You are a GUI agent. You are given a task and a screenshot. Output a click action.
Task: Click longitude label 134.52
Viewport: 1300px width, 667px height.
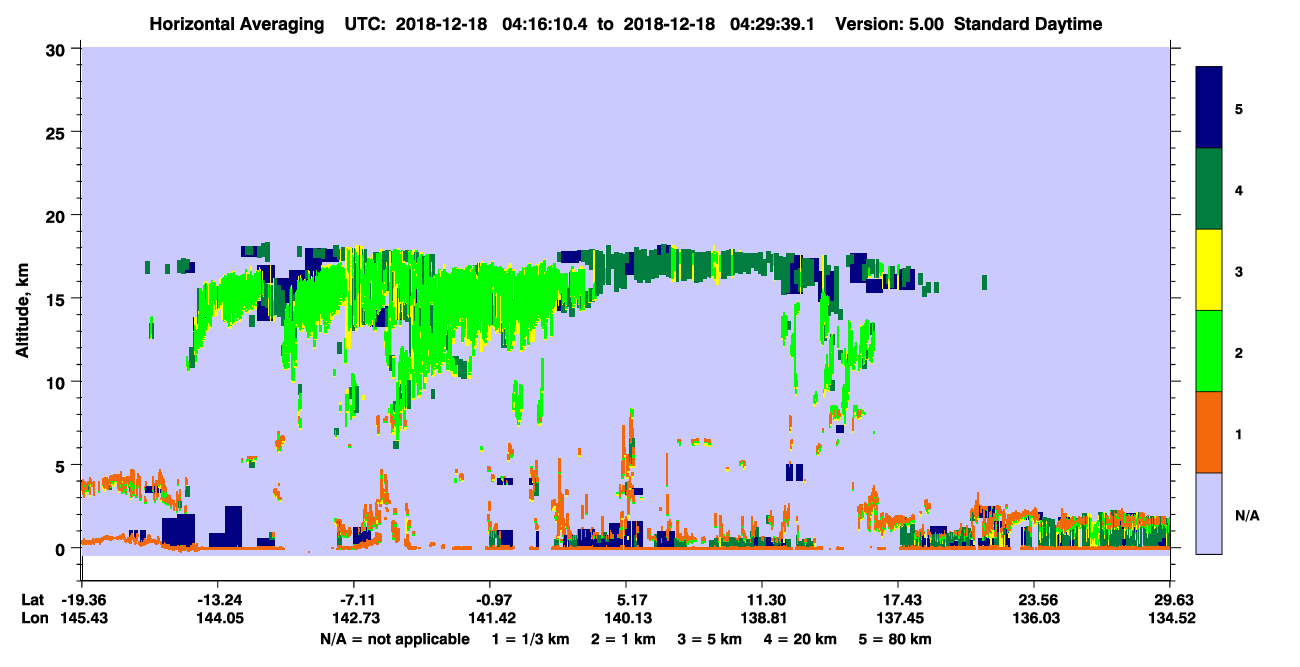(1170, 617)
